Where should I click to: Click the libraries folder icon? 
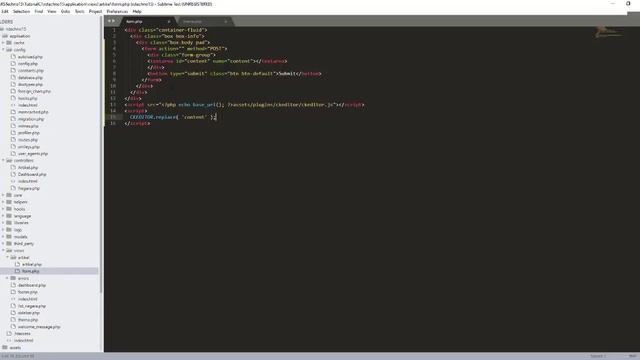point(9,223)
